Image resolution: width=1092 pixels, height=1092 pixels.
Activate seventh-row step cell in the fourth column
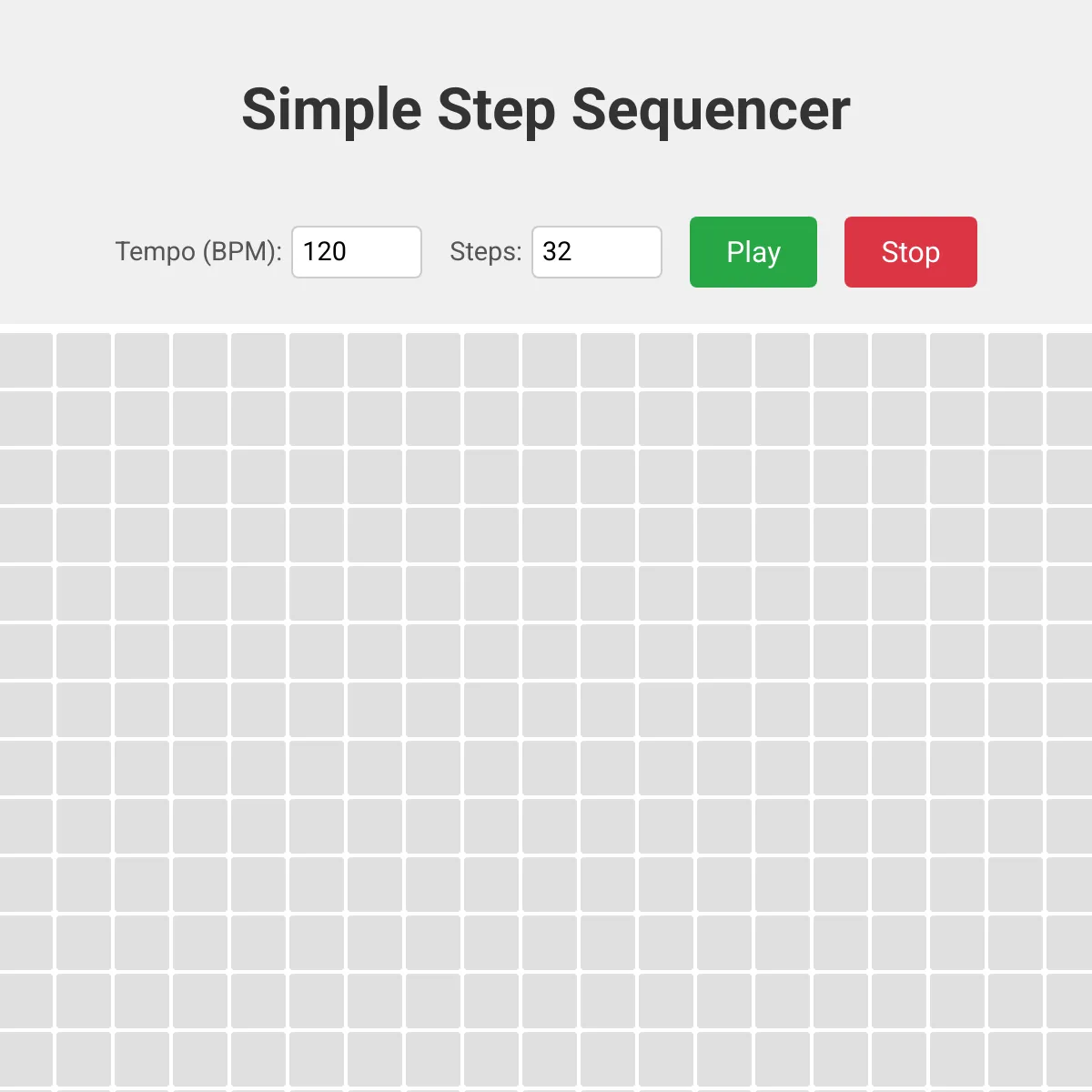click(200, 710)
